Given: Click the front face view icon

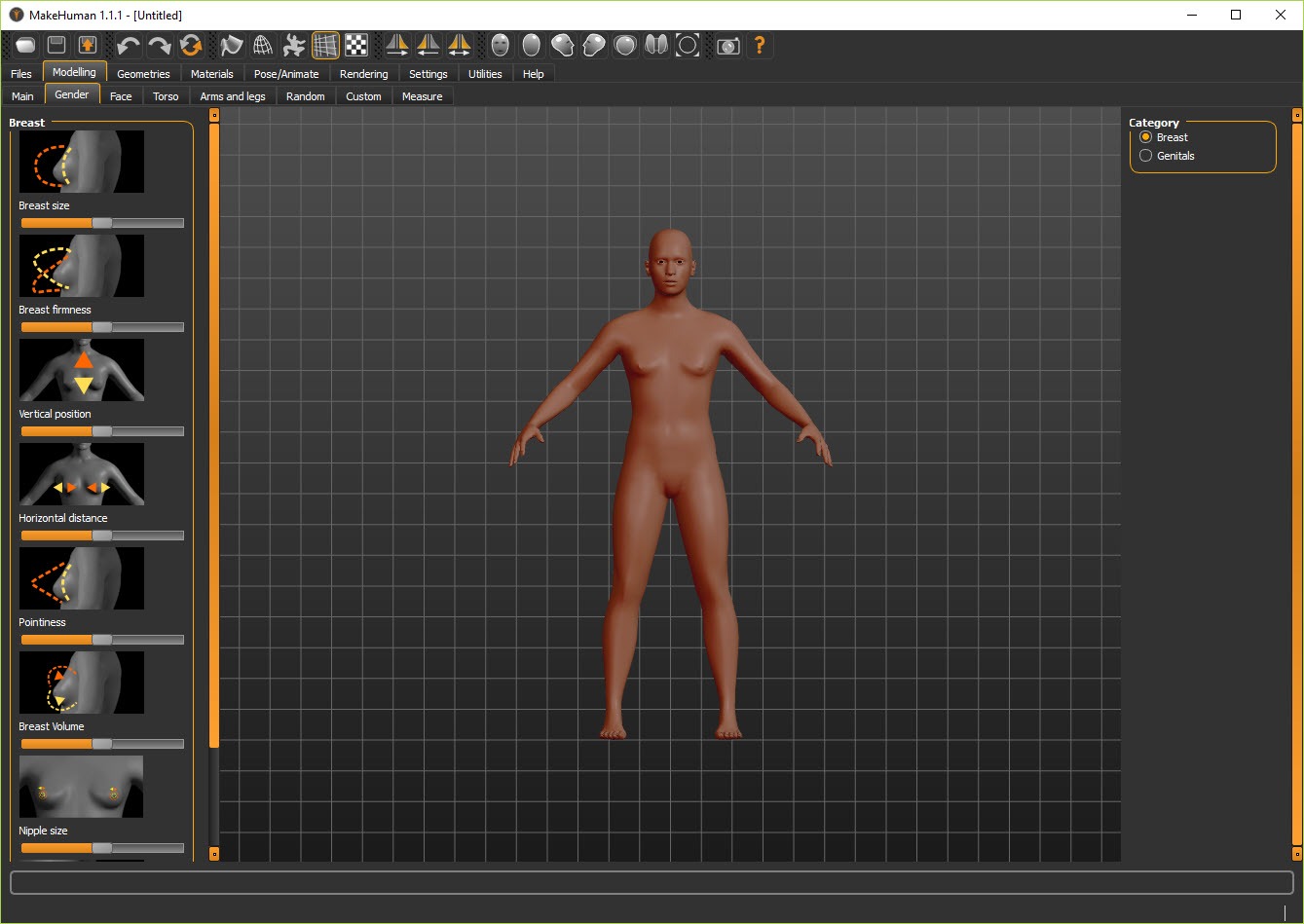Looking at the screenshot, I should [500, 46].
